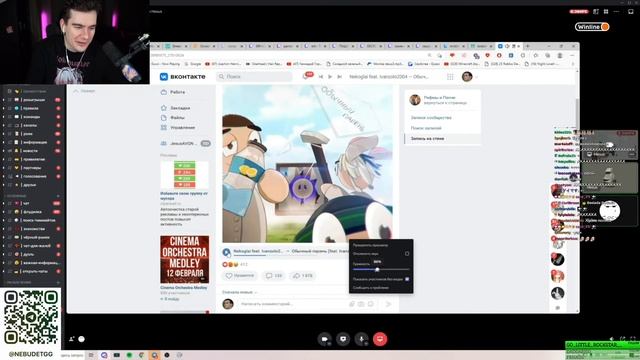
Task: Skip to previous track in VK header
Action: [321, 76]
